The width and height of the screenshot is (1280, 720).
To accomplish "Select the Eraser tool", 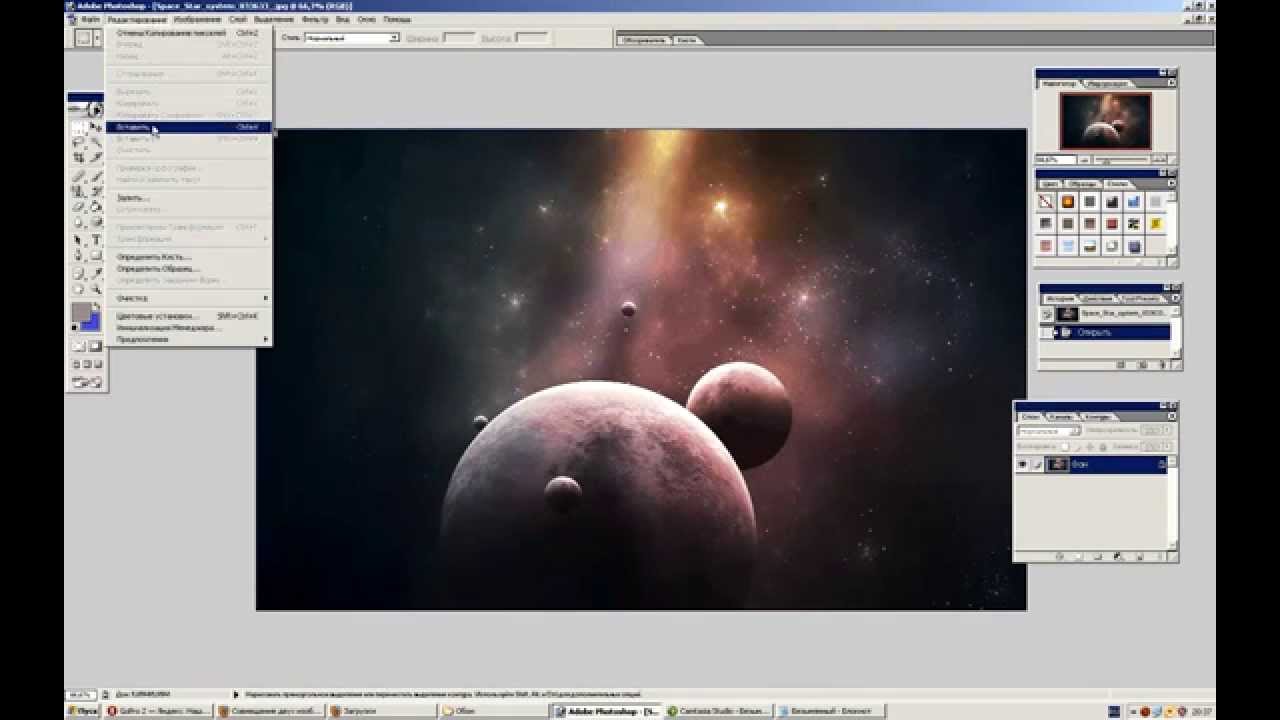I will tap(79, 207).
